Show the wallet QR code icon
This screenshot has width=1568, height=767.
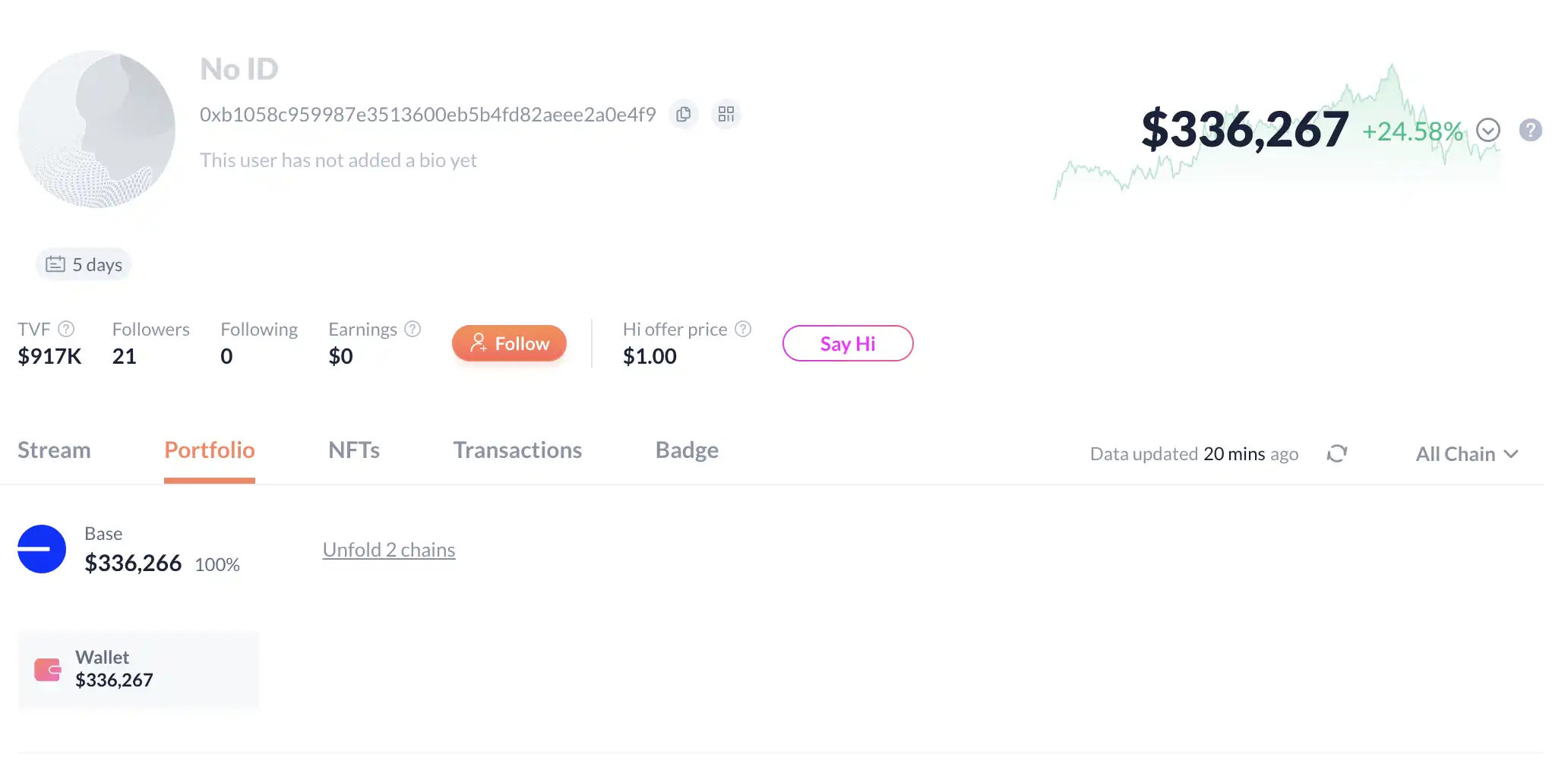(726, 114)
